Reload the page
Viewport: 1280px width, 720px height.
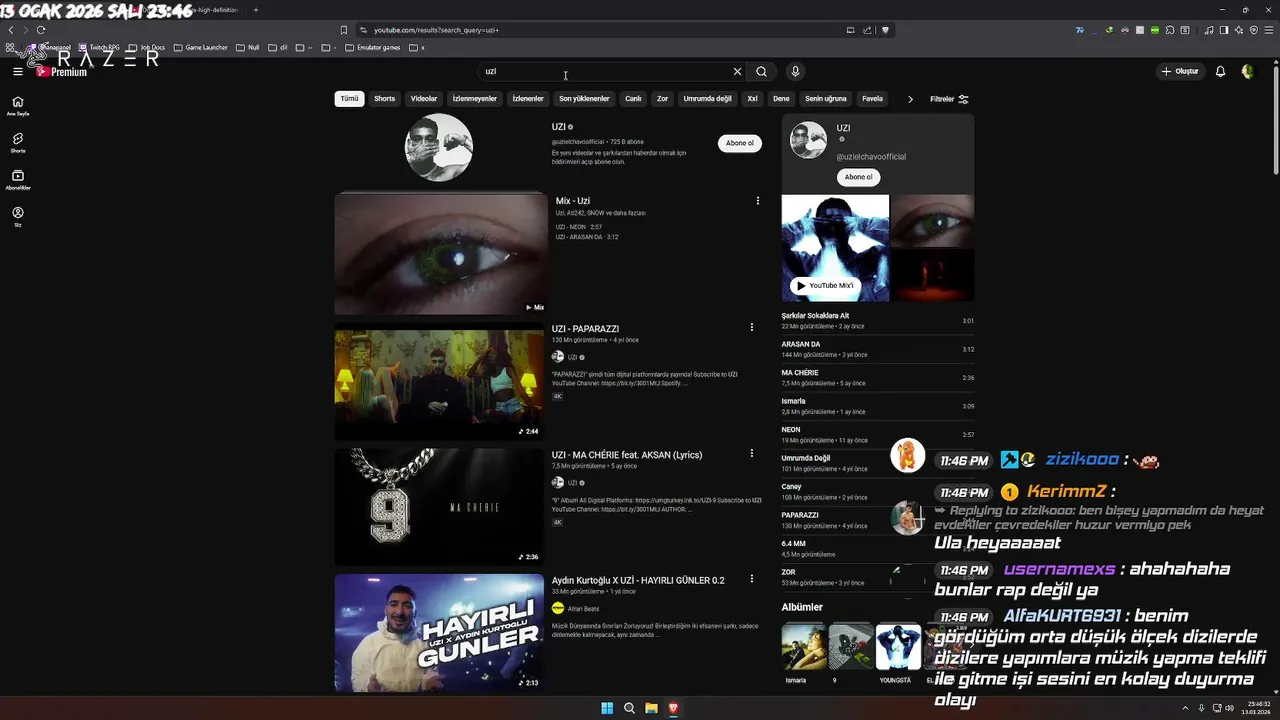point(40,30)
